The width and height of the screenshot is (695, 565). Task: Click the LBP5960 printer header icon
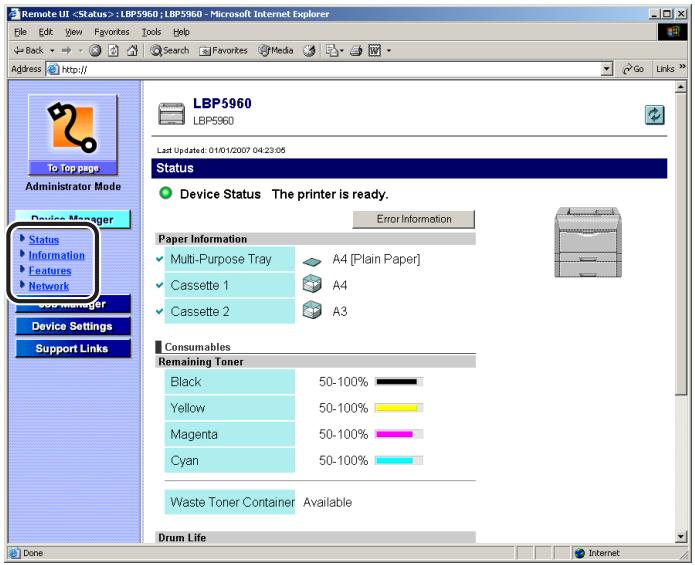coord(172,113)
